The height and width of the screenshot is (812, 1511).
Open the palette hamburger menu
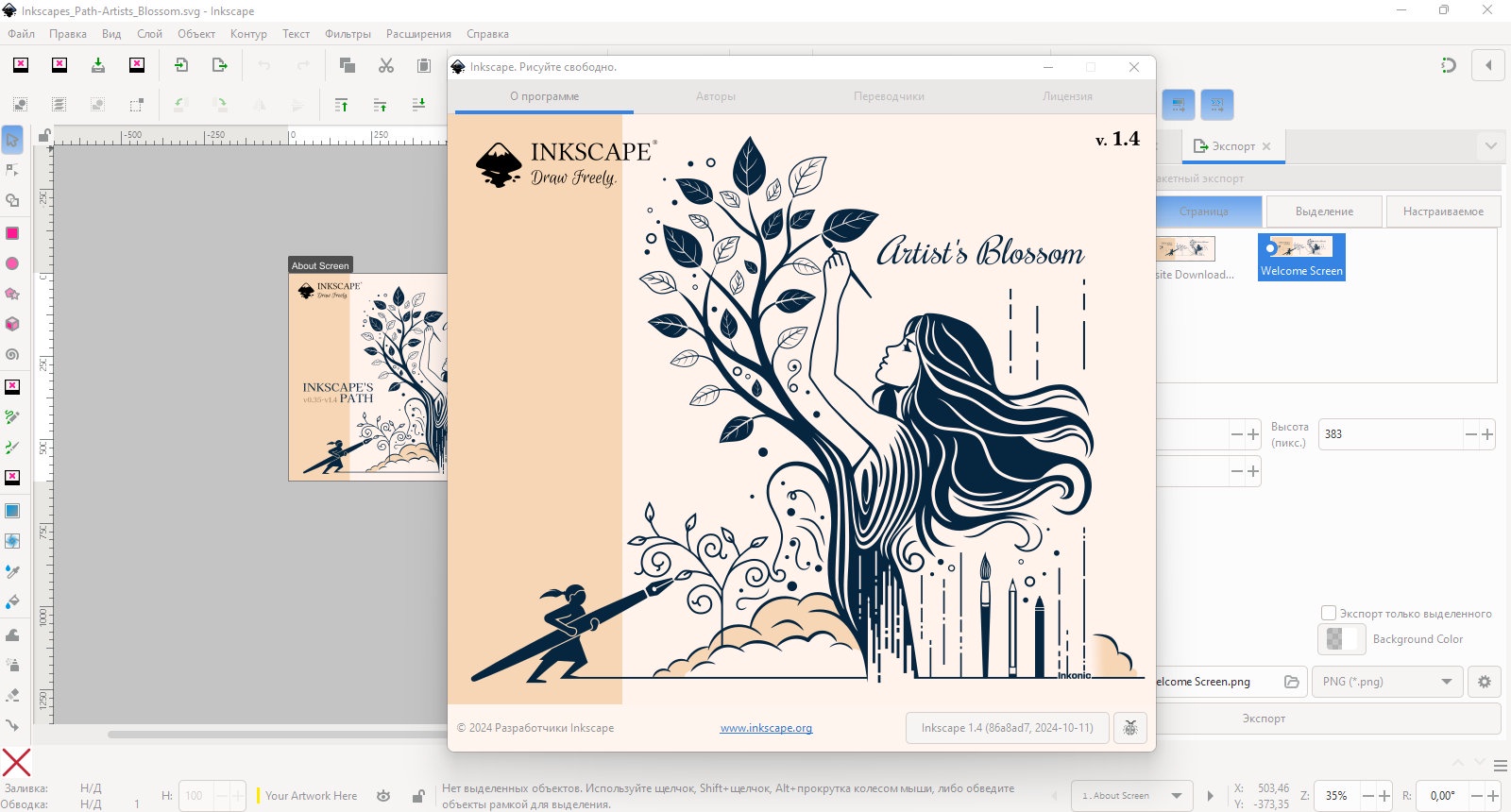coord(1500,766)
